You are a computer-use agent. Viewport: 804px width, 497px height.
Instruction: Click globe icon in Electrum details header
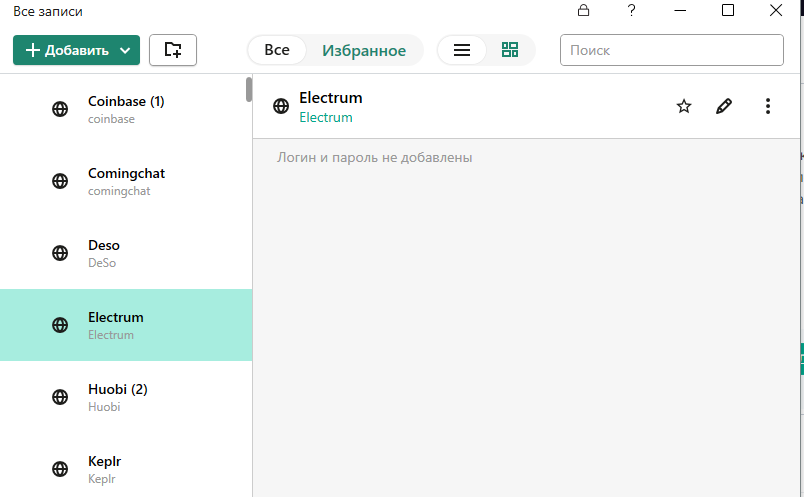click(x=281, y=106)
